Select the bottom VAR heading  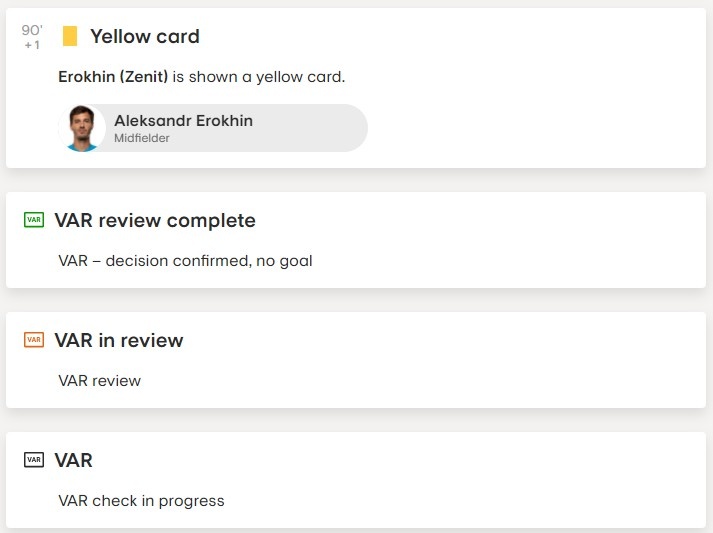pyautogui.click(x=73, y=460)
